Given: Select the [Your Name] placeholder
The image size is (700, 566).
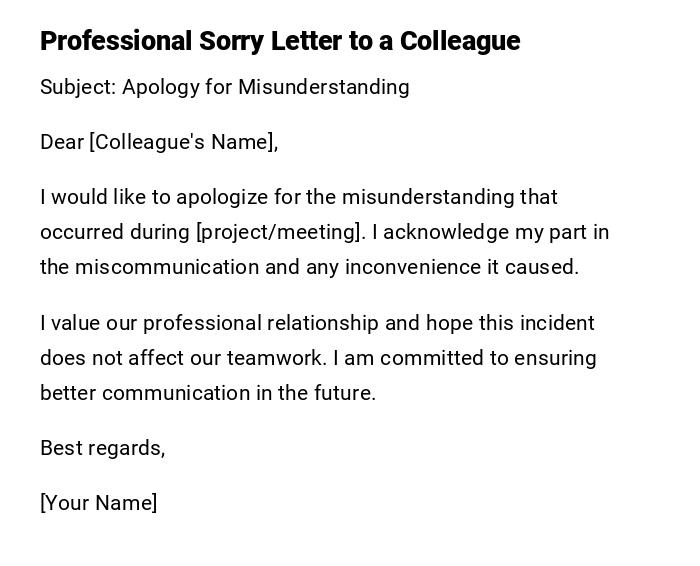Looking at the screenshot, I should pyautogui.click(x=98, y=503).
